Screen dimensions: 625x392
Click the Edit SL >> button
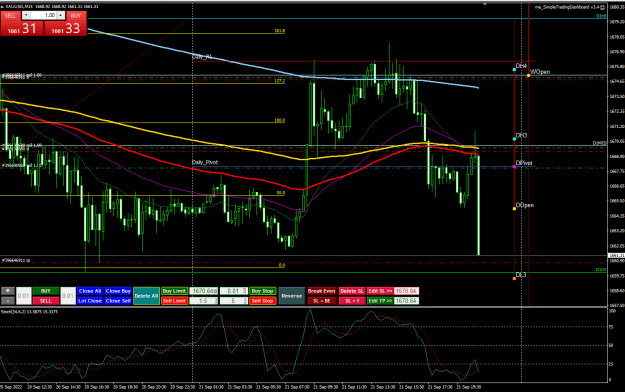380,291
